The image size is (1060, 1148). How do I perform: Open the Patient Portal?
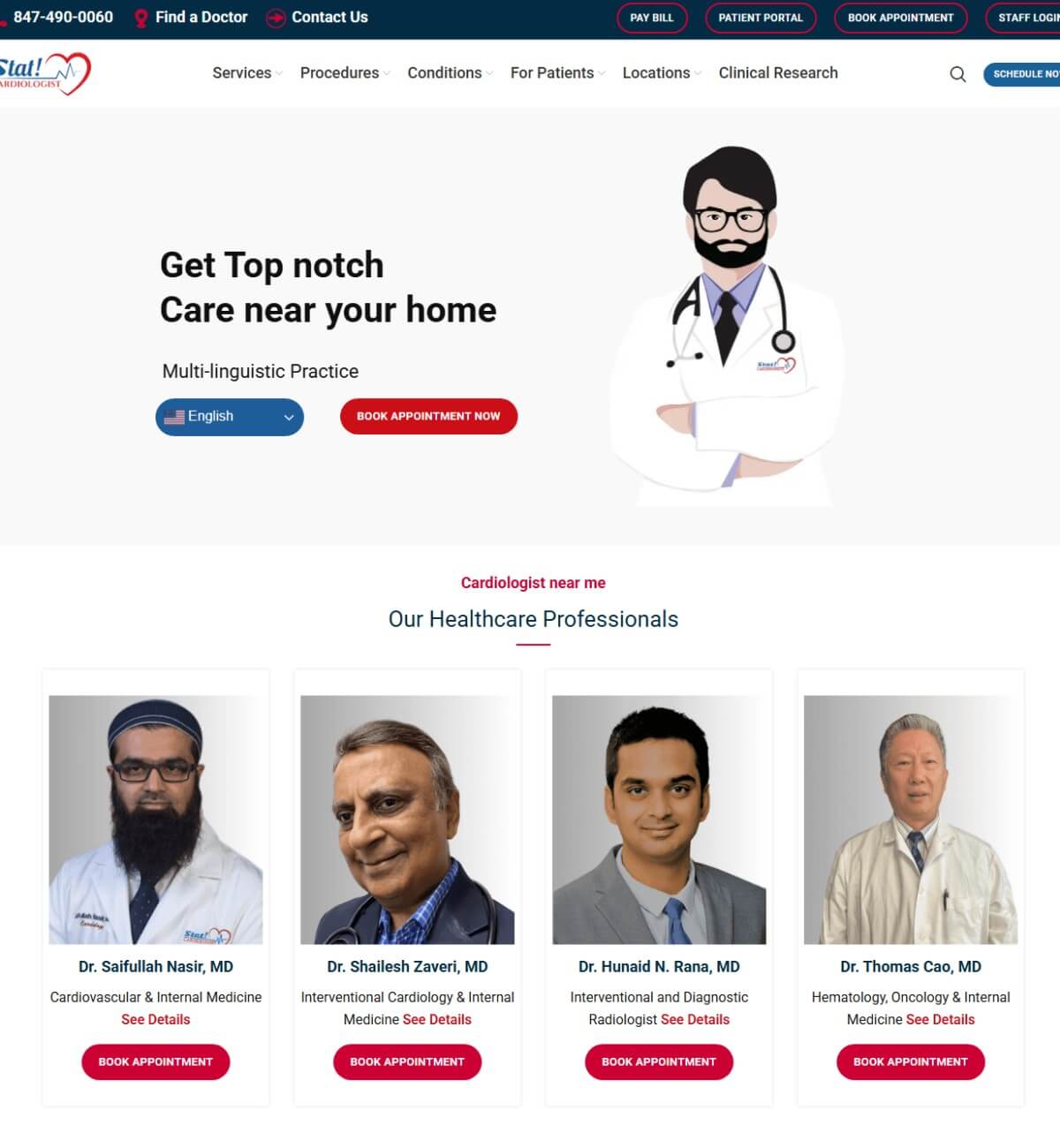click(761, 18)
